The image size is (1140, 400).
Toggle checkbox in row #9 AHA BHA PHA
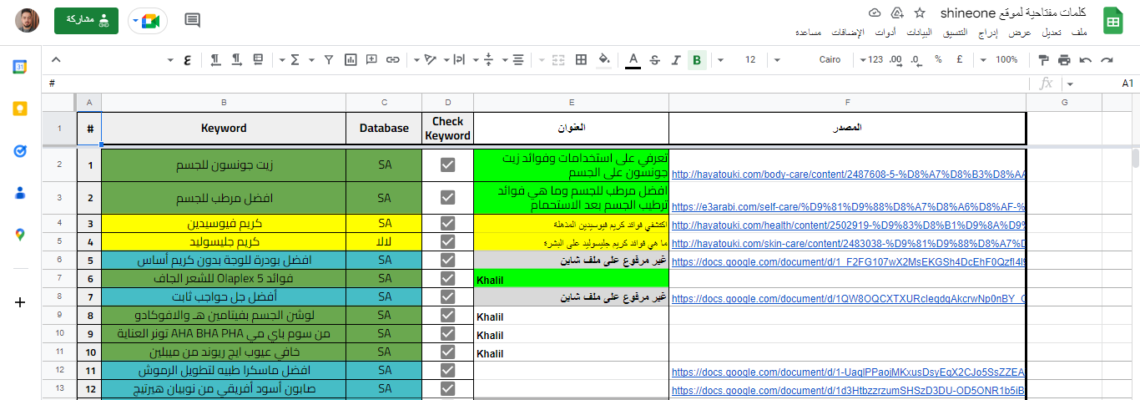click(448, 335)
